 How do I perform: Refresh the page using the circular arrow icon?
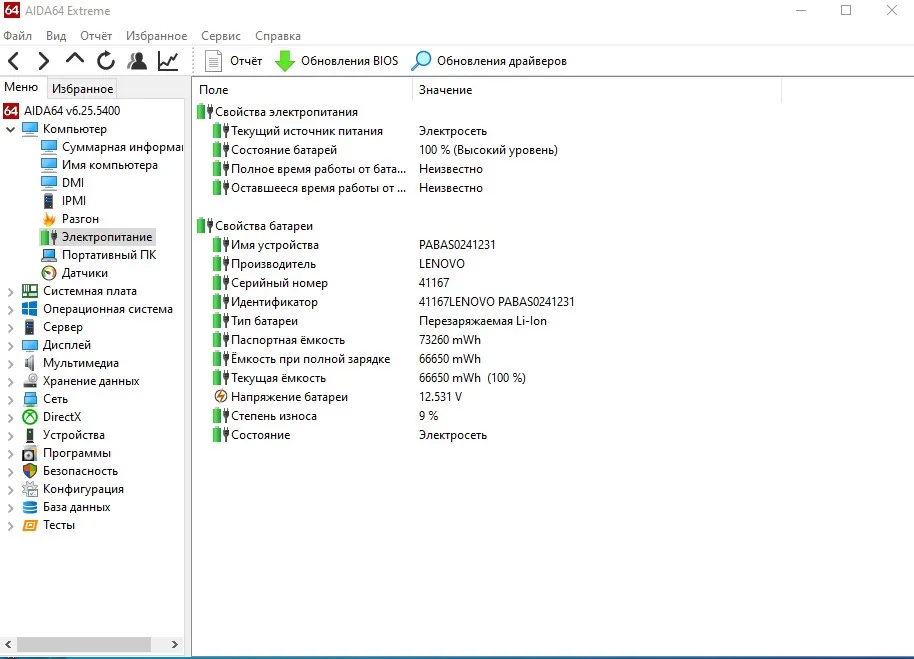106,61
